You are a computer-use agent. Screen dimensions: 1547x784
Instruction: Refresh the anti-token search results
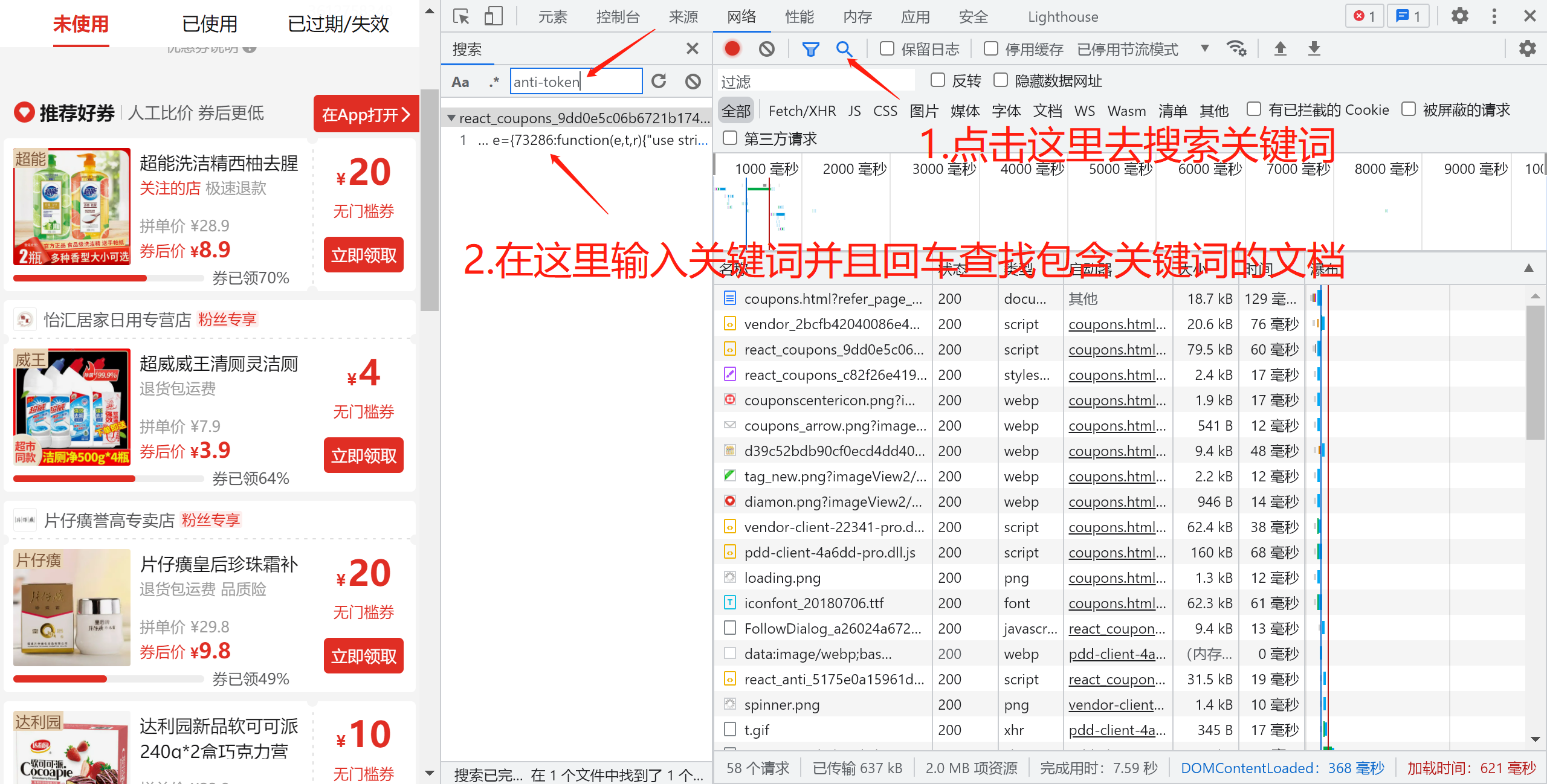659,81
